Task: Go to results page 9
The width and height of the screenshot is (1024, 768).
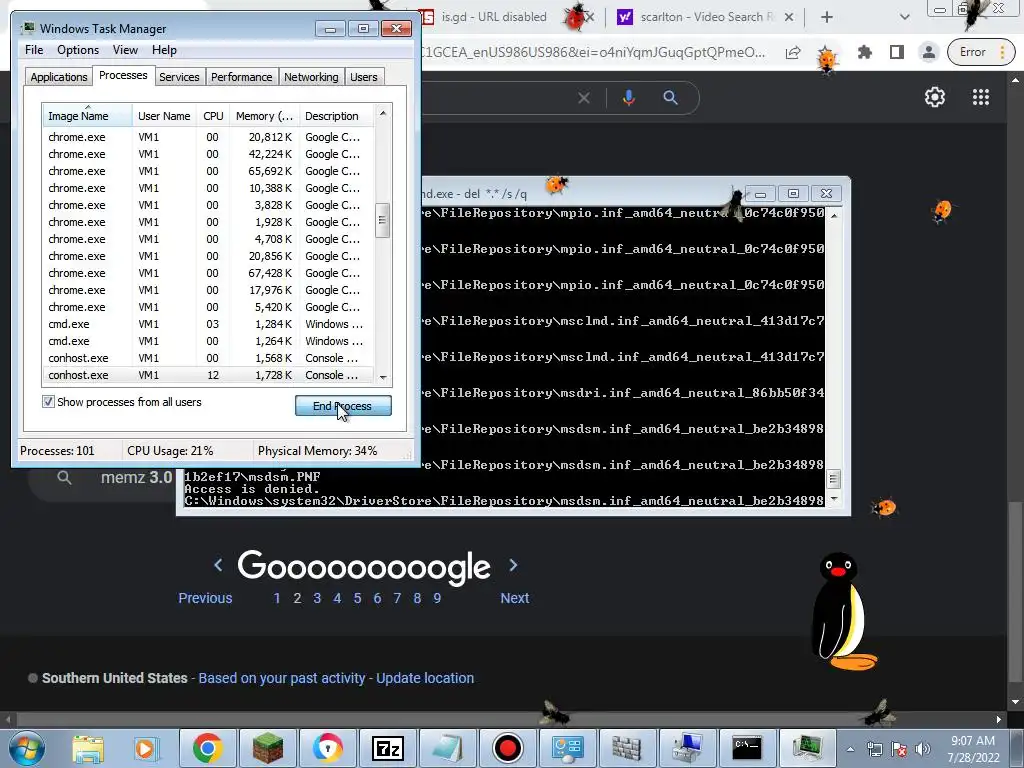Action: tap(437, 598)
